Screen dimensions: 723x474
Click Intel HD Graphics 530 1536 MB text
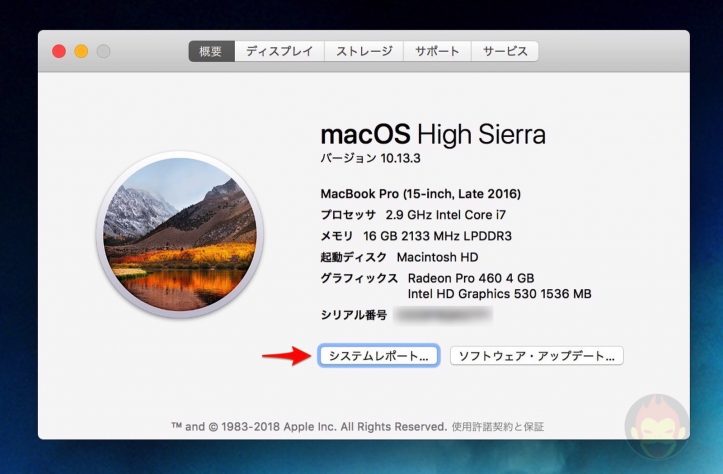point(499,294)
